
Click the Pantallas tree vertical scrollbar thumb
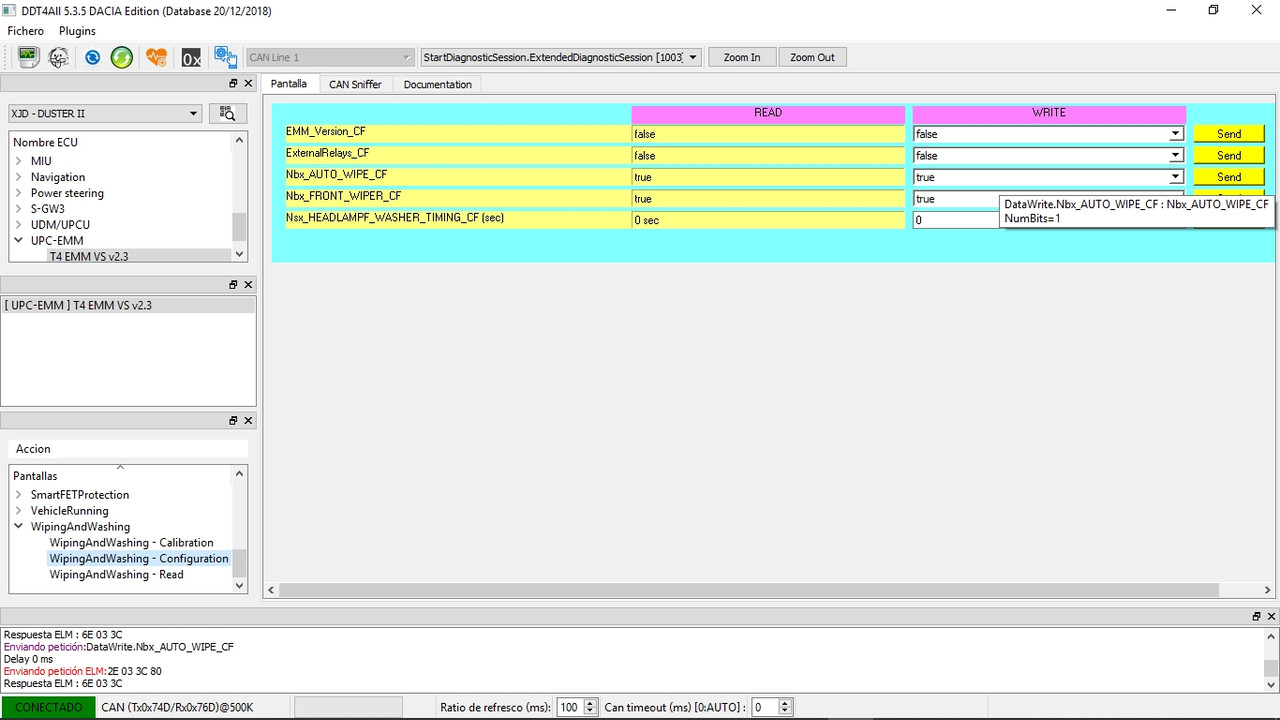(x=239, y=563)
